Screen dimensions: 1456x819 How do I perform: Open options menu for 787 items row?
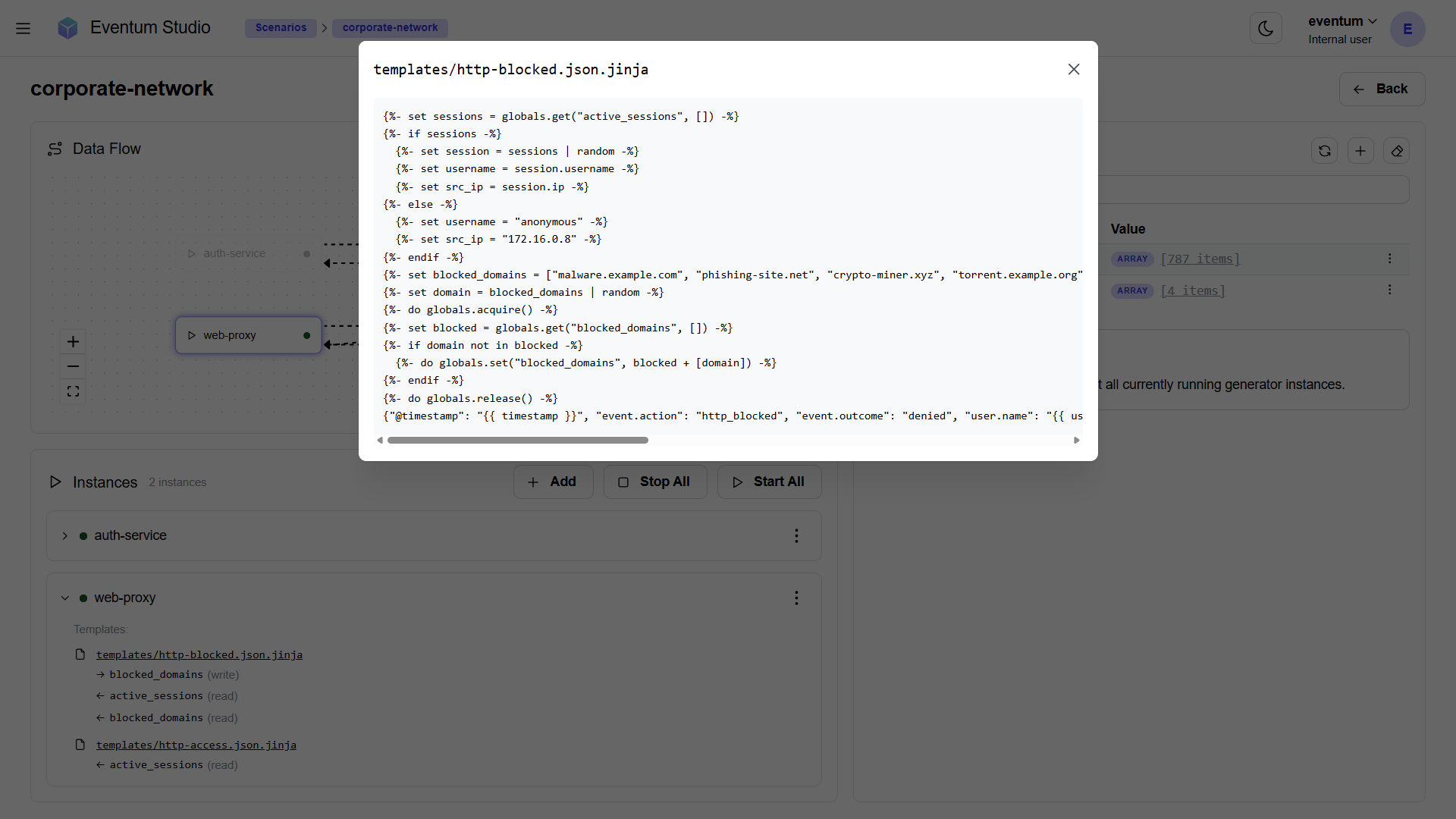point(1389,259)
